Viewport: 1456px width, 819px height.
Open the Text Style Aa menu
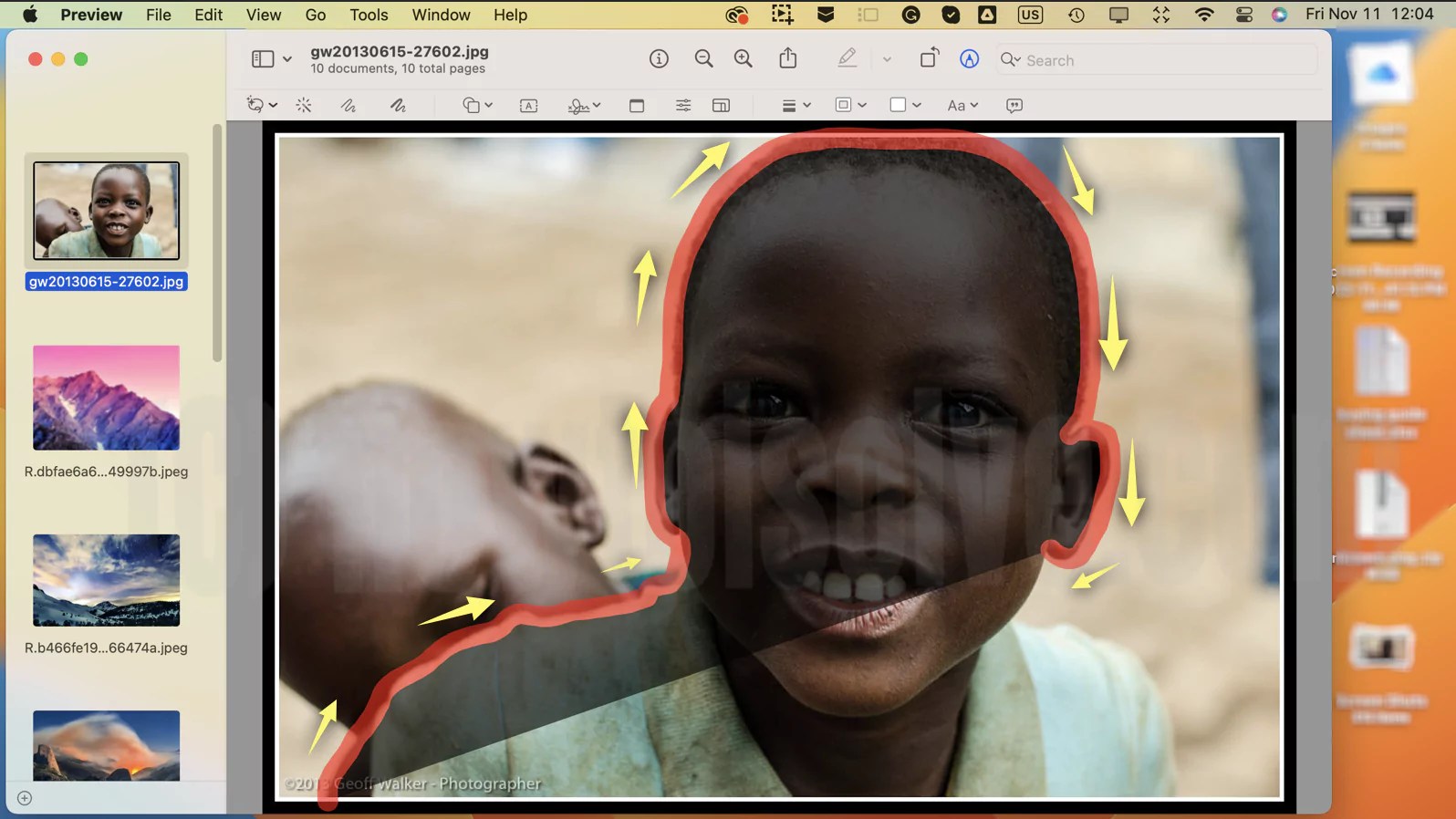(962, 106)
